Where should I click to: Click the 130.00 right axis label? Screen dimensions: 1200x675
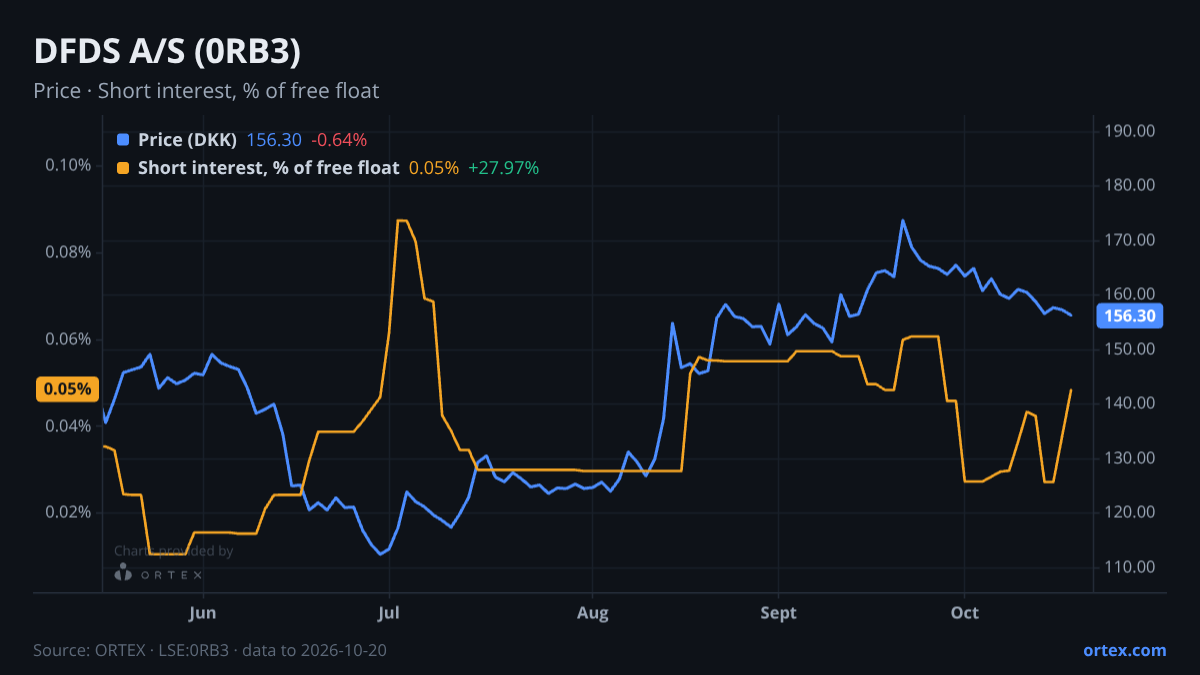1130,458
